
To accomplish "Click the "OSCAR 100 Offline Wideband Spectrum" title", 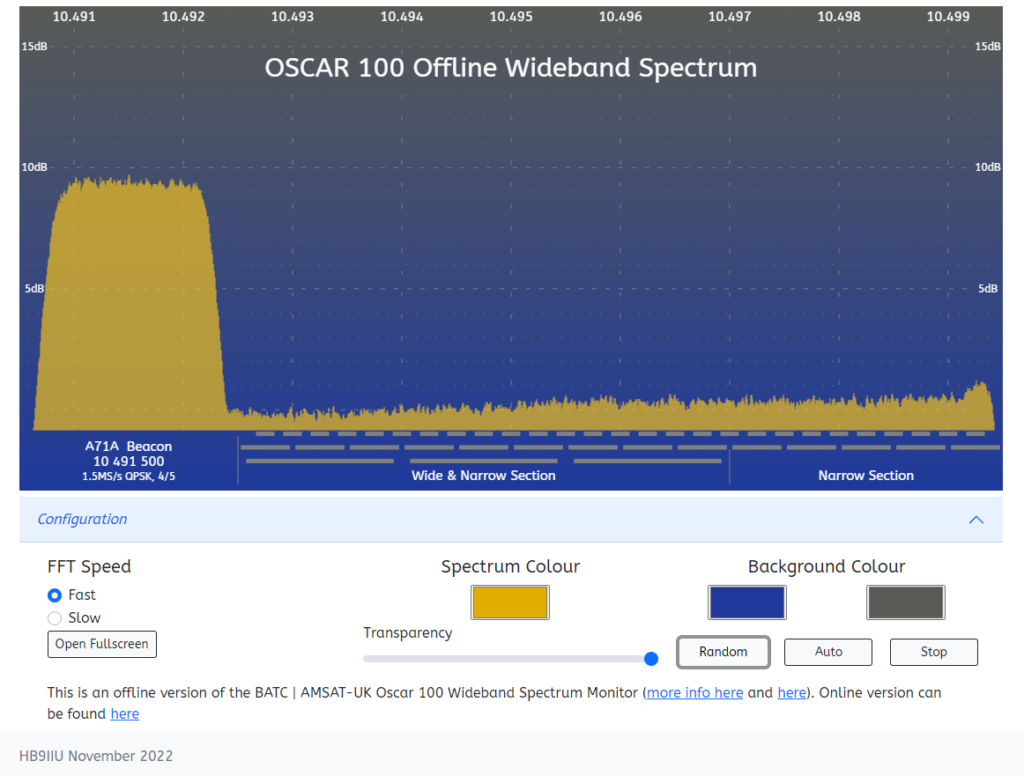I will (x=511, y=68).
